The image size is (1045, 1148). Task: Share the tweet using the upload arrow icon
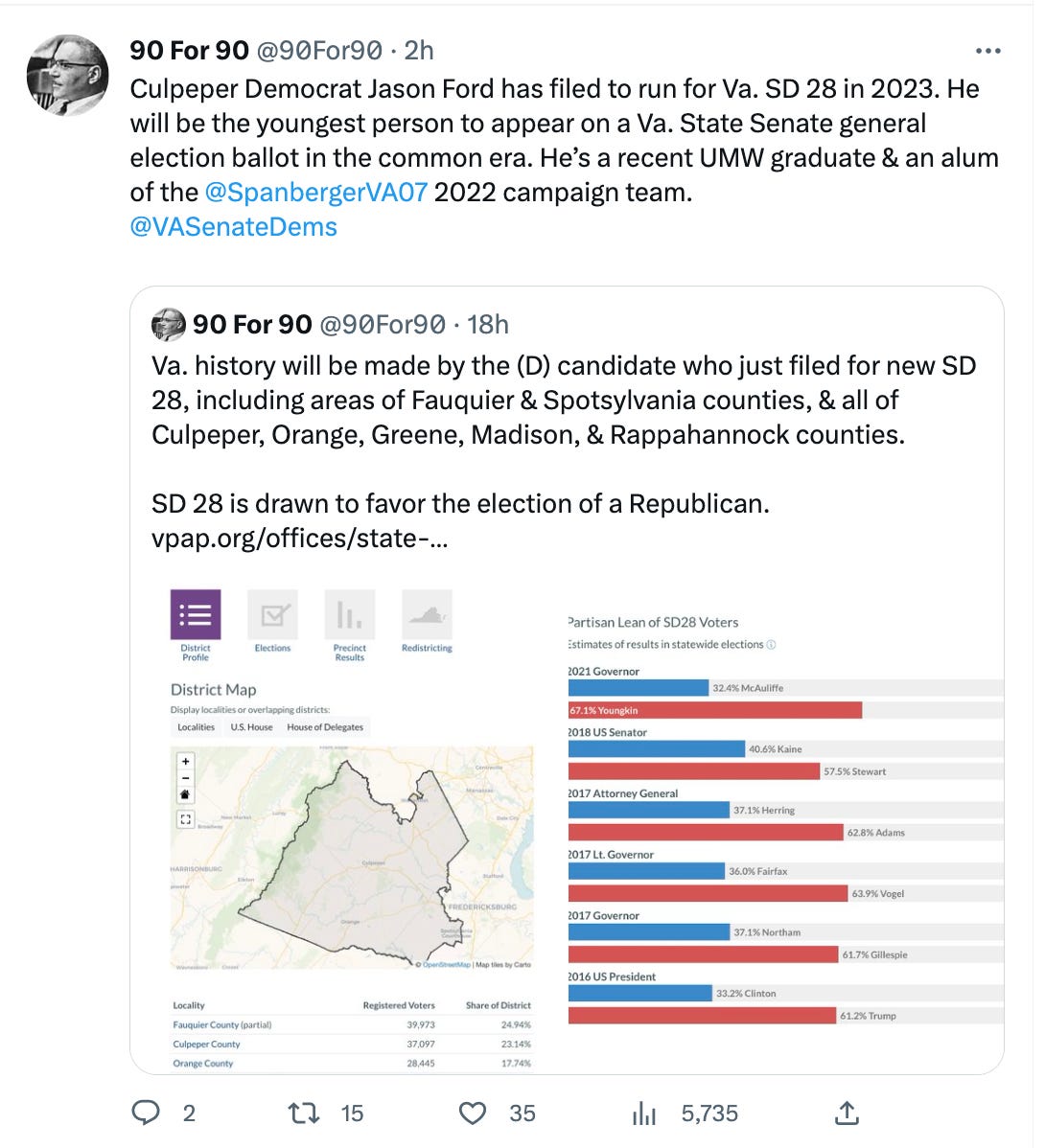(x=847, y=1113)
